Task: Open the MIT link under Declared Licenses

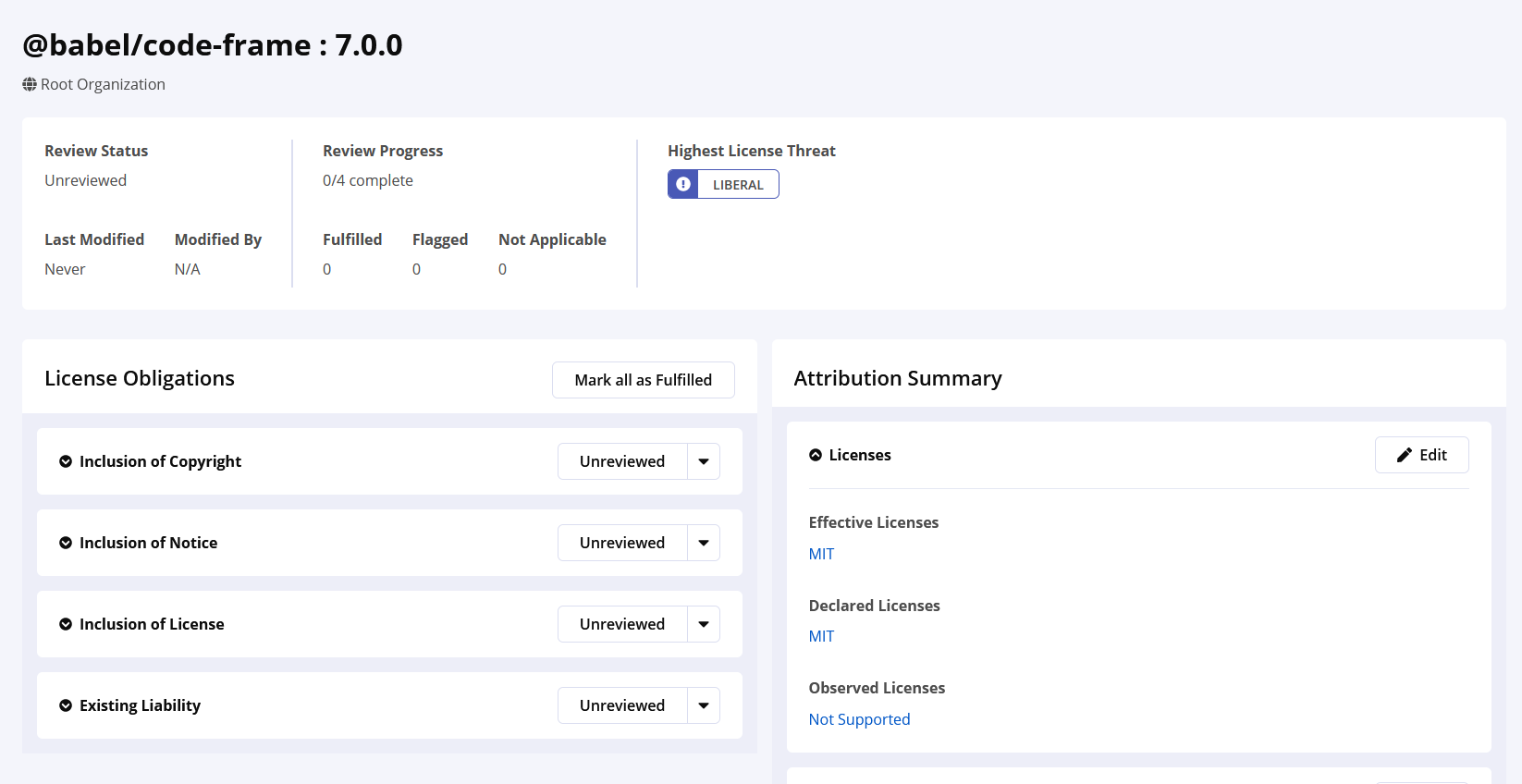Action: coord(821,636)
